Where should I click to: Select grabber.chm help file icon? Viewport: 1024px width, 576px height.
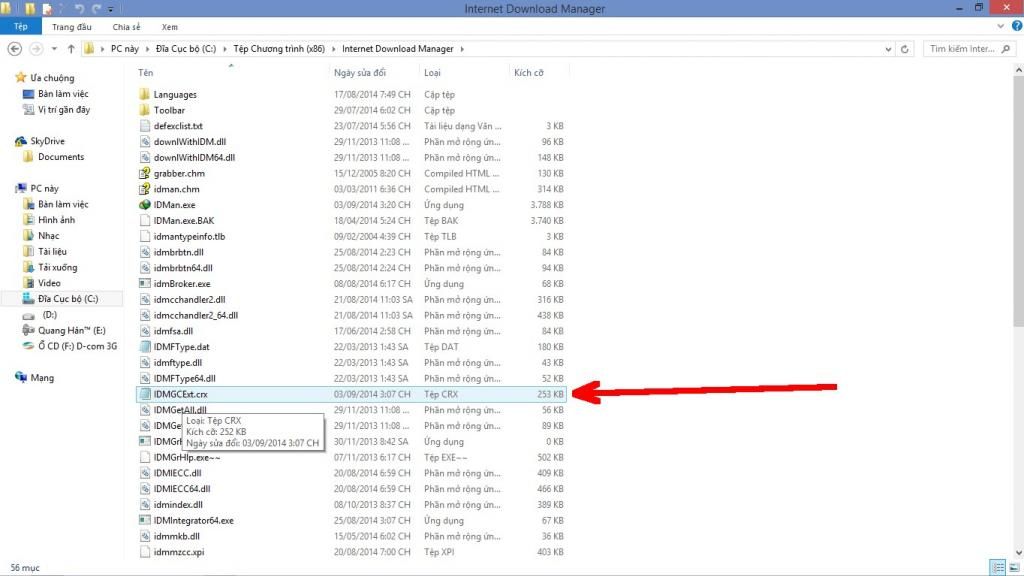[x=145, y=173]
